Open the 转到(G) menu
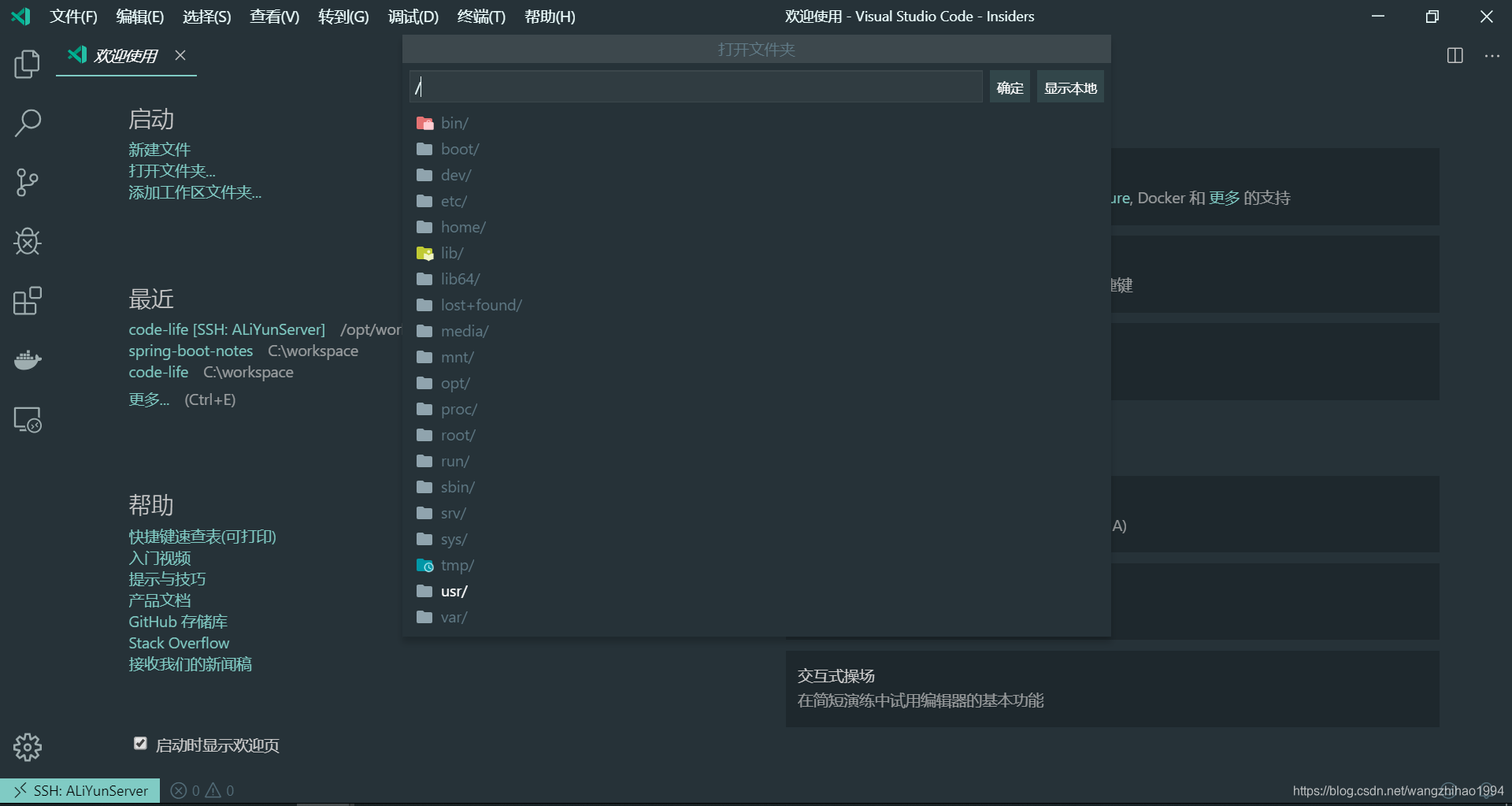This screenshot has width=1512, height=806. point(343,17)
